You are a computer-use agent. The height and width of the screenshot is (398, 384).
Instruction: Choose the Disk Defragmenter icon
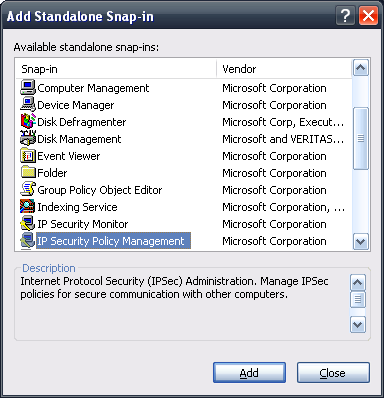(x=28, y=122)
